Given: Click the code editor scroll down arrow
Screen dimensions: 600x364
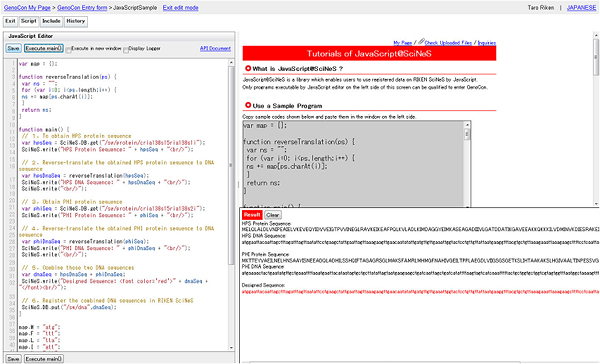Looking at the screenshot, I should pyautogui.click(x=231, y=348).
